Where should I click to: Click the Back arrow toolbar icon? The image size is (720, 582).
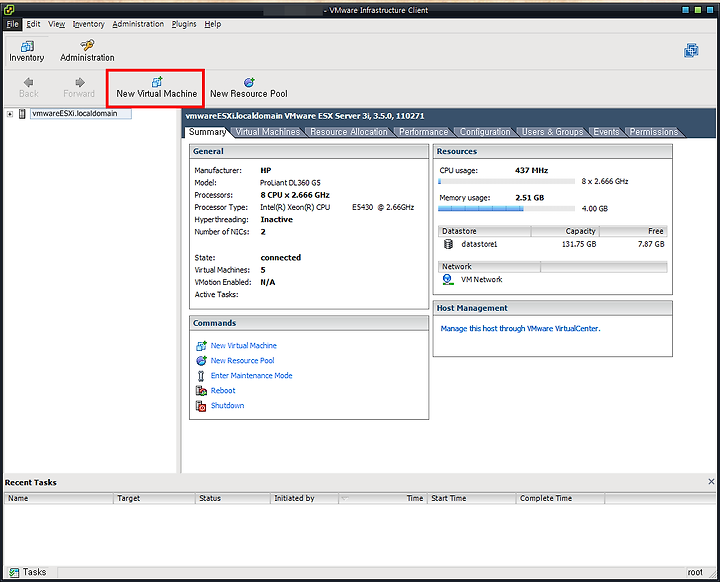[x=28, y=82]
